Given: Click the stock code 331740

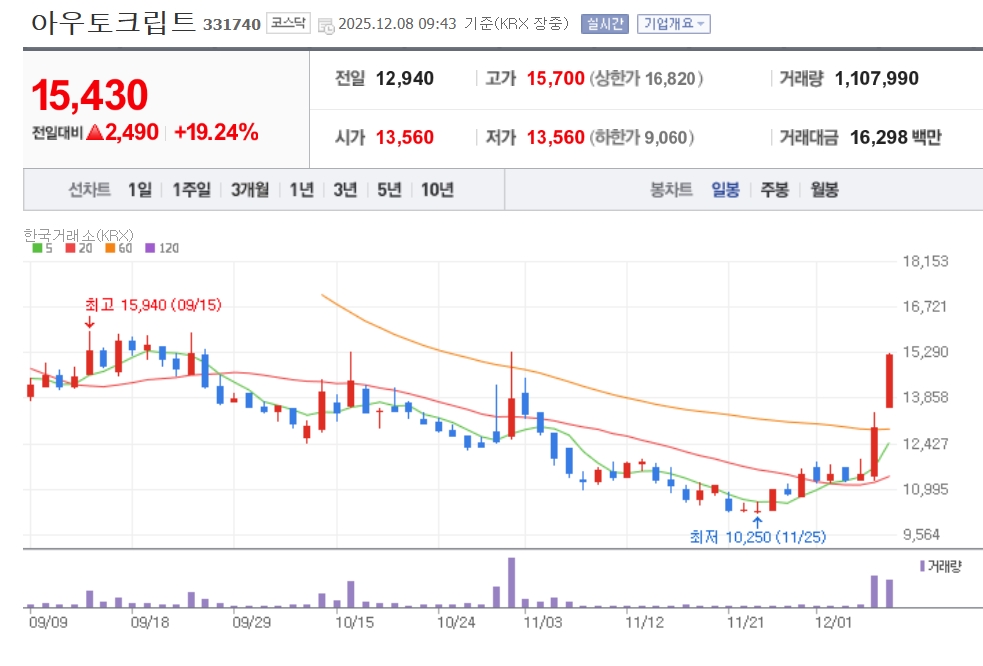Looking at the screenshot, I should (231, 24).
